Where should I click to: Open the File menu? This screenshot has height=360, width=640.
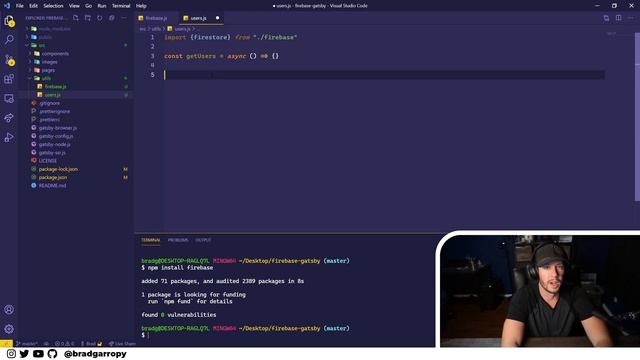pos(20,6)
